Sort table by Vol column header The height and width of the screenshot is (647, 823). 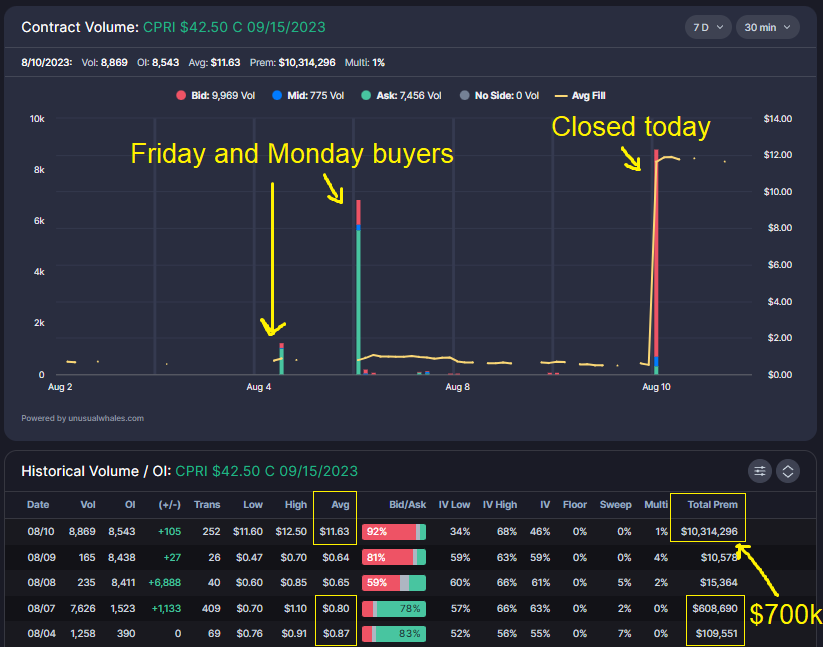[x=88, y=505]
